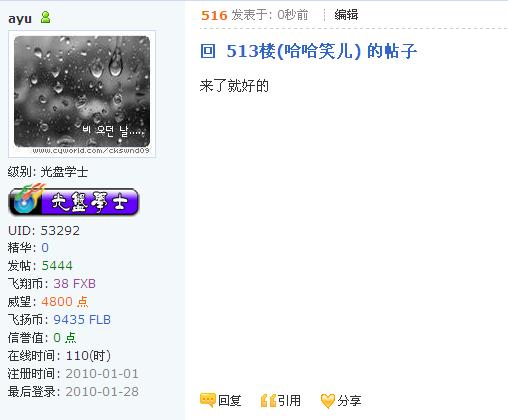
Task: Click the 分享 share button text
Action: 349,400
